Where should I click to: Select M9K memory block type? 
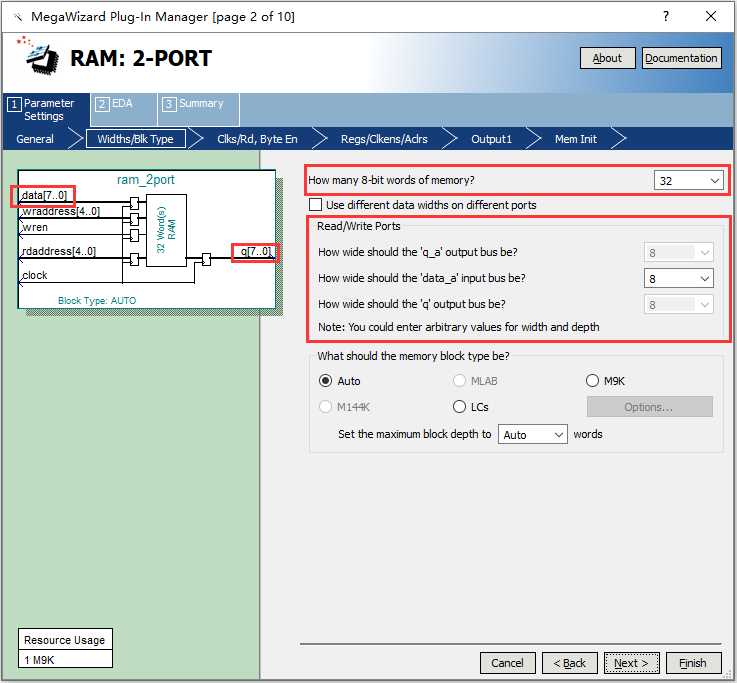click(x=592, y=381)
